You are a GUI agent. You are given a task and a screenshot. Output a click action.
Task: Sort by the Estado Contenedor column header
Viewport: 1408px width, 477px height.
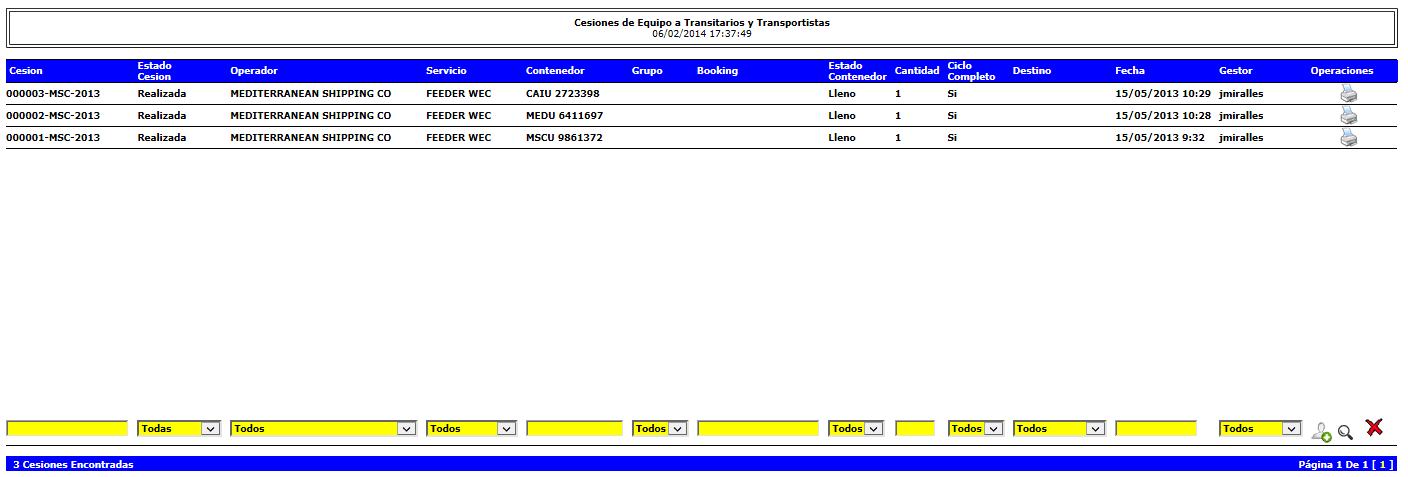857,71
